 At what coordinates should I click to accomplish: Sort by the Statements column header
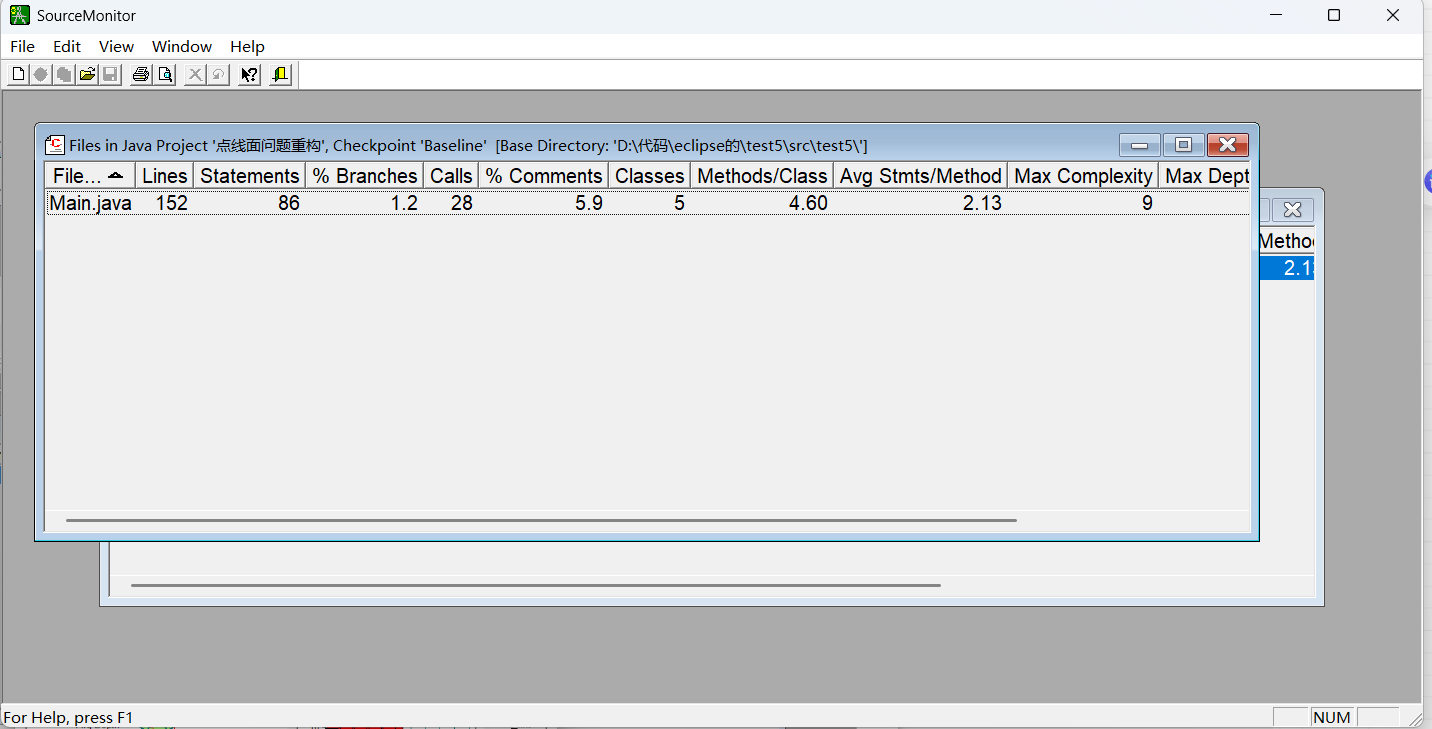click(250, 176)
